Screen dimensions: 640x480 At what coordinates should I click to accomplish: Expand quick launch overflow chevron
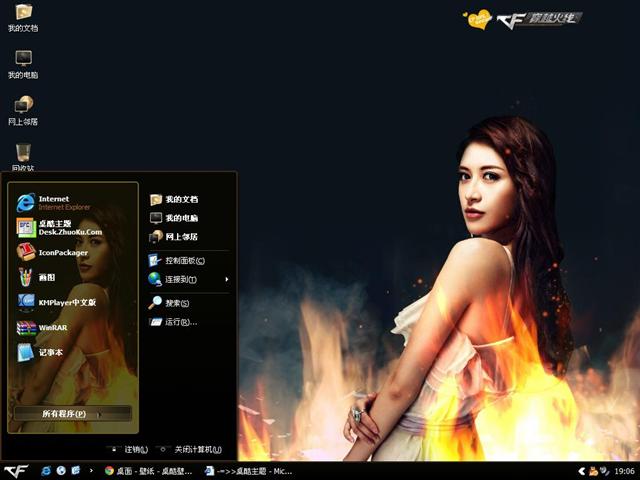(91, 471)
